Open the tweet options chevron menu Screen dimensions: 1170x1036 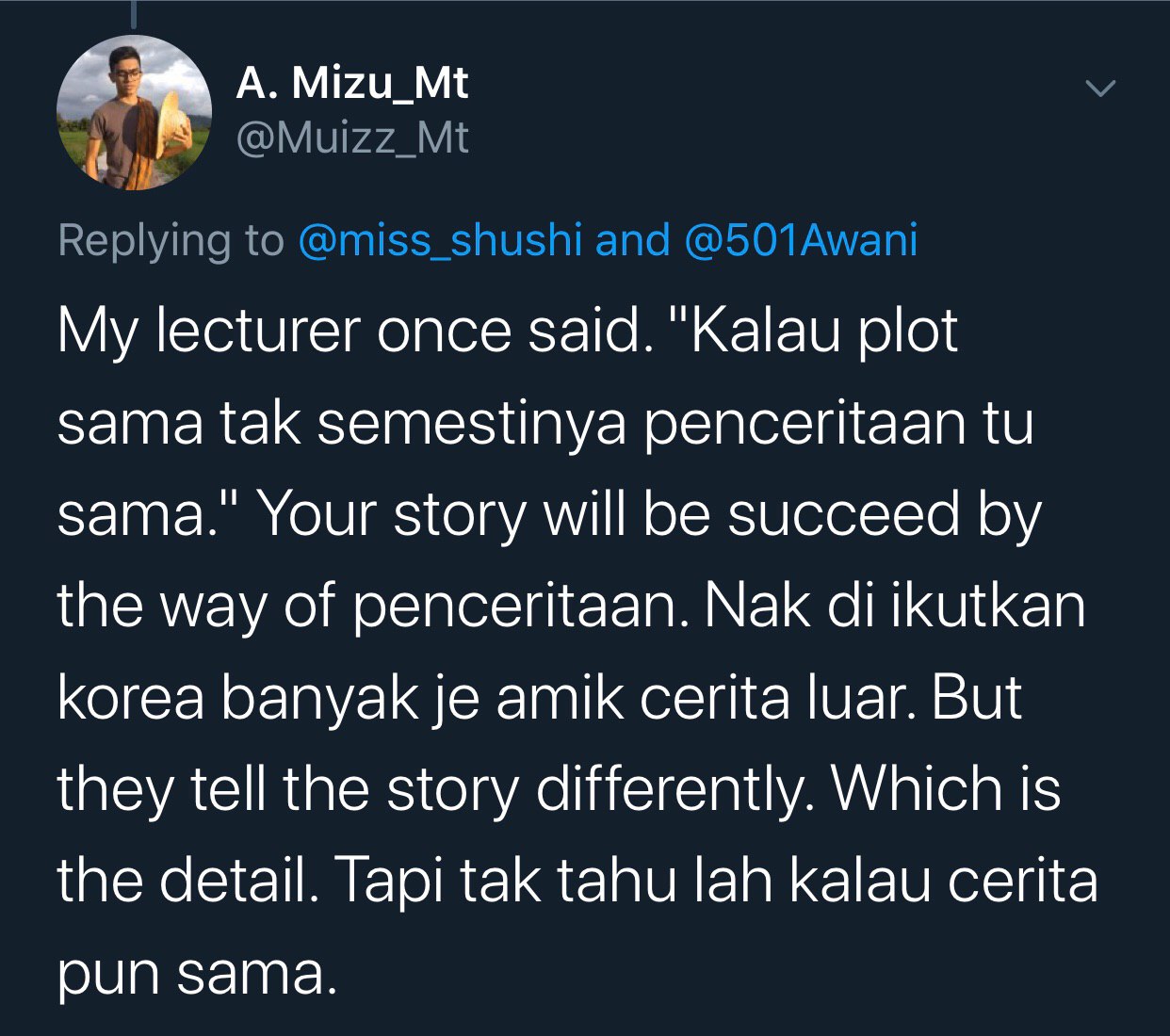(x=1099, y=89)
